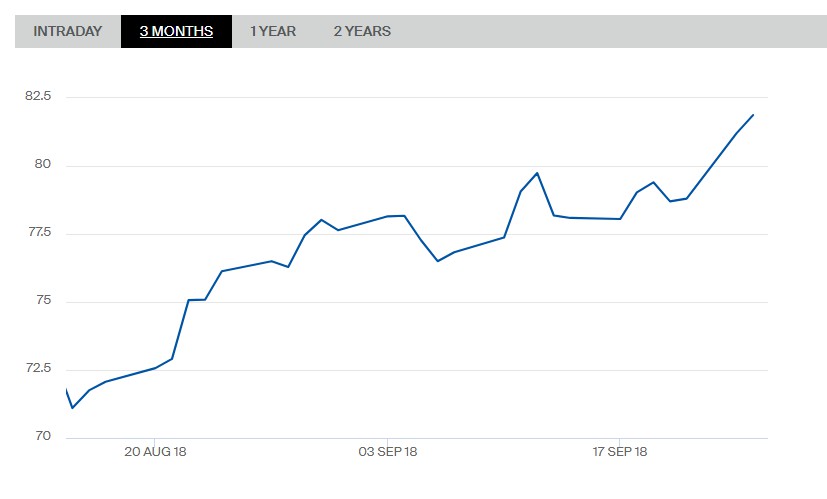Viewport: 827px width, 499px height.
Task: Click the 75 y-axis label
Action: pyautogui.click(x=43, y=301)
